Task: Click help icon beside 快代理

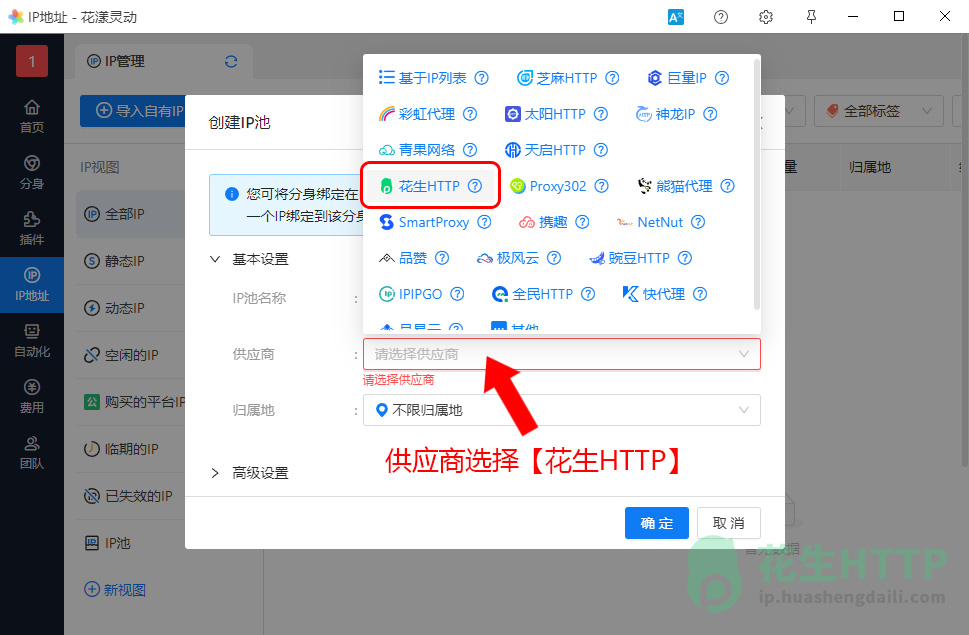Action: [x=700, y=294]
